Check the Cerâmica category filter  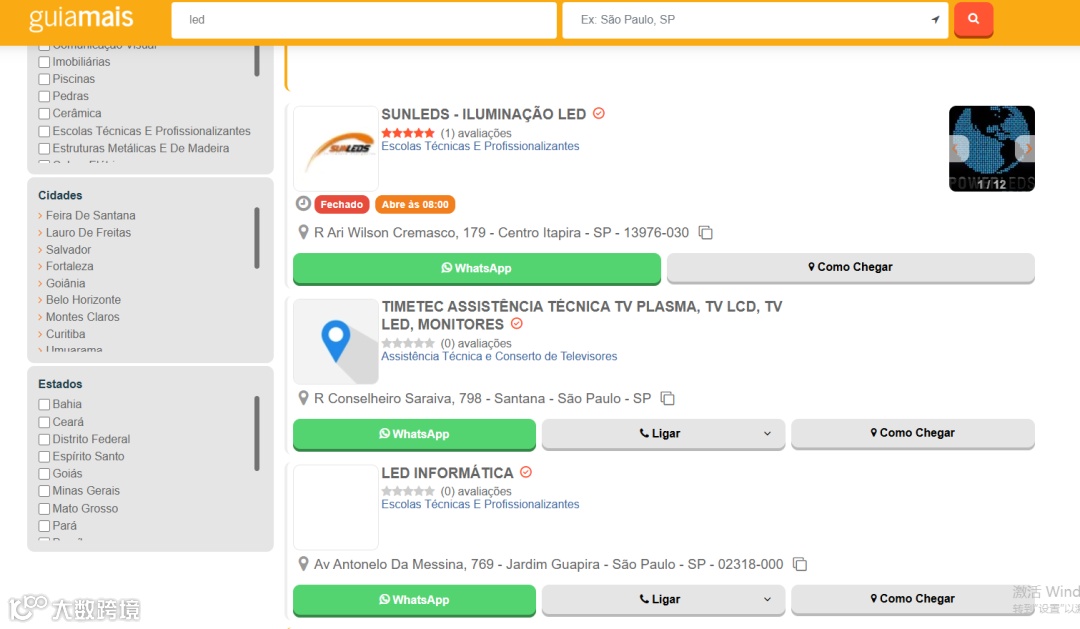pos(44,114)
